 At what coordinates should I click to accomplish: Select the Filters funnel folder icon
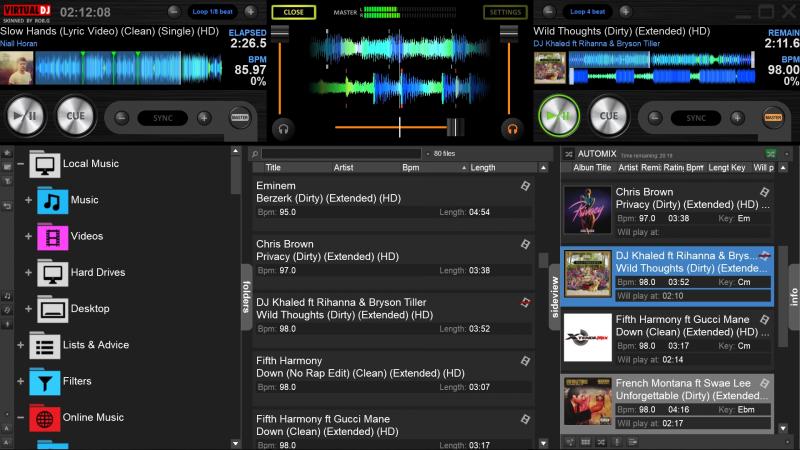pos(44,382)
